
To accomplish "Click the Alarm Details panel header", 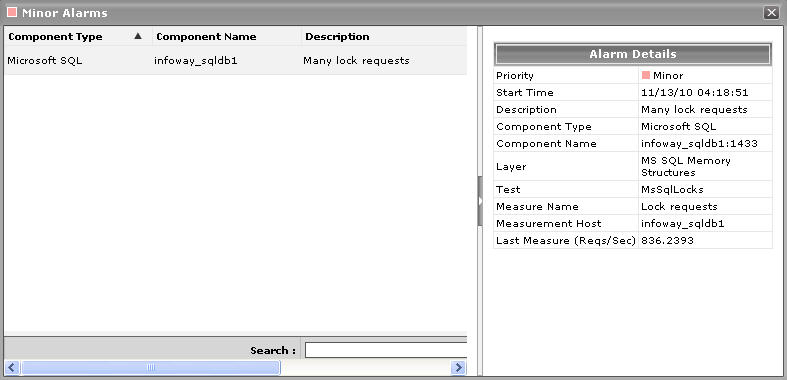I will pyautogui.click(x=632, y=54).
